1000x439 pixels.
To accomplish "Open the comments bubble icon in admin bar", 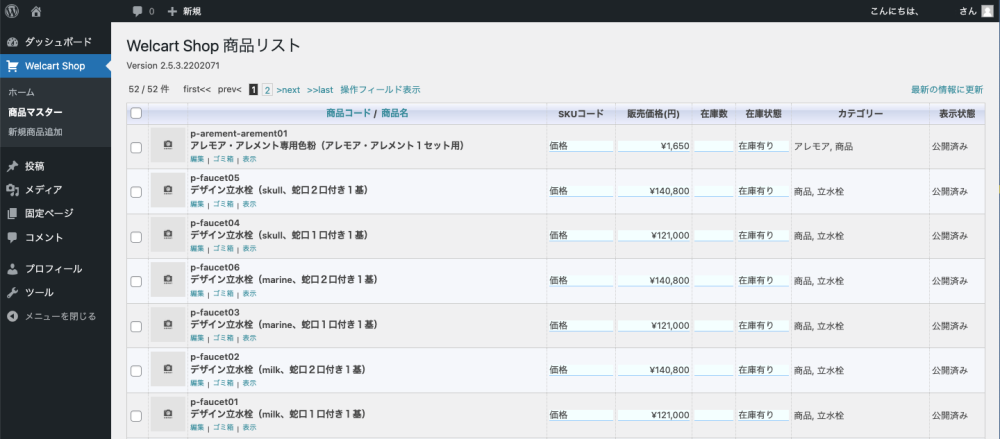I will [x=137, y=11].
